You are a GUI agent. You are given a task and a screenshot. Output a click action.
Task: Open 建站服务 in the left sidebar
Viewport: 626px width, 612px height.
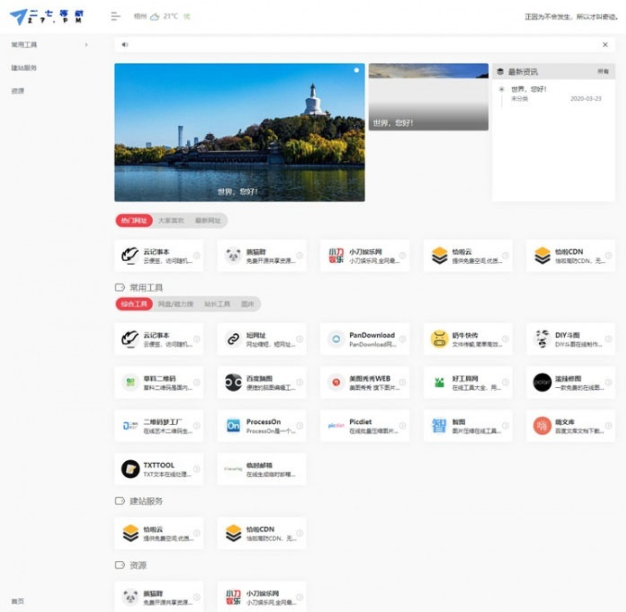(x=24, y=68)
